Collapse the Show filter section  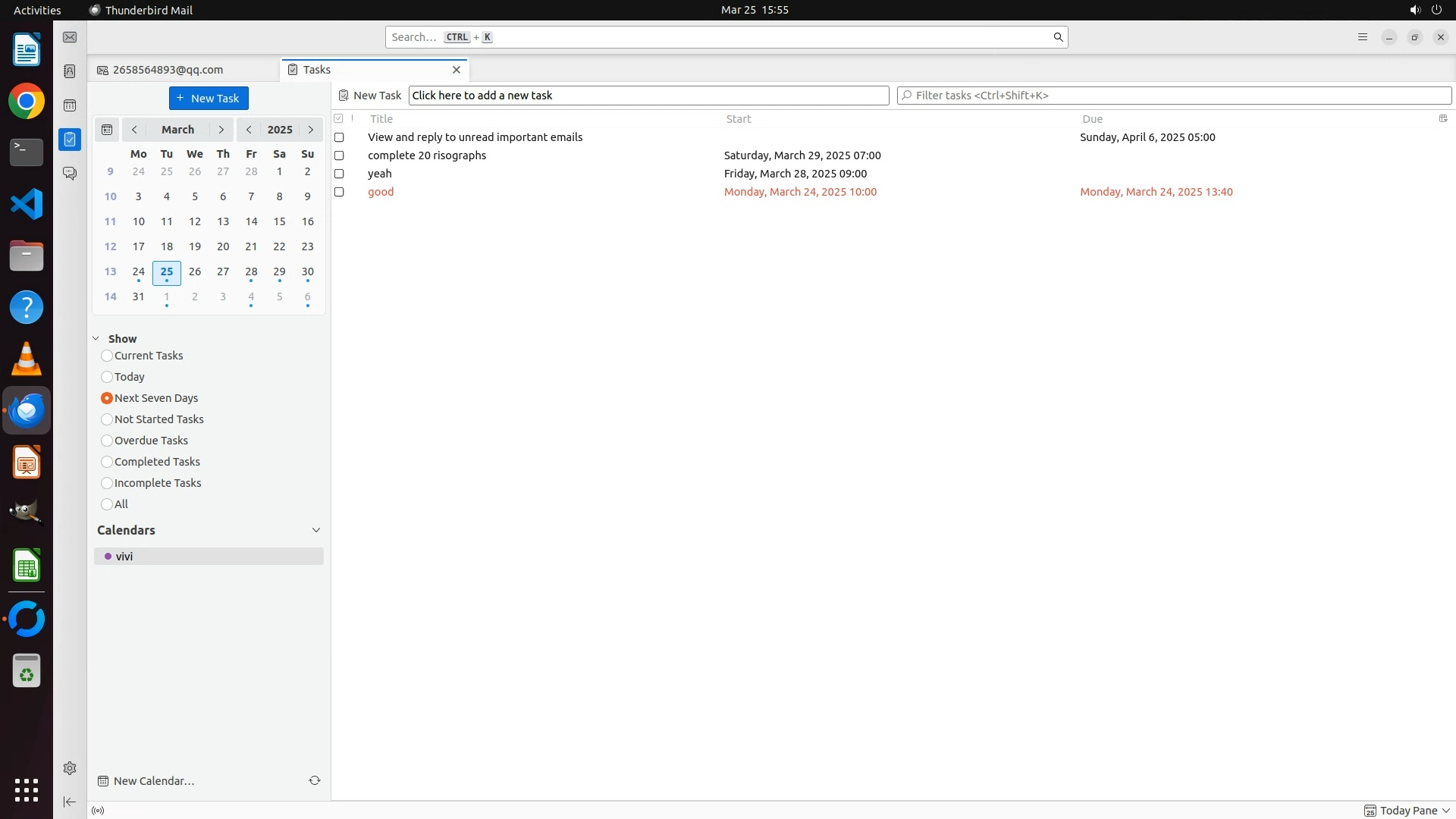click(x=96, y=339)
